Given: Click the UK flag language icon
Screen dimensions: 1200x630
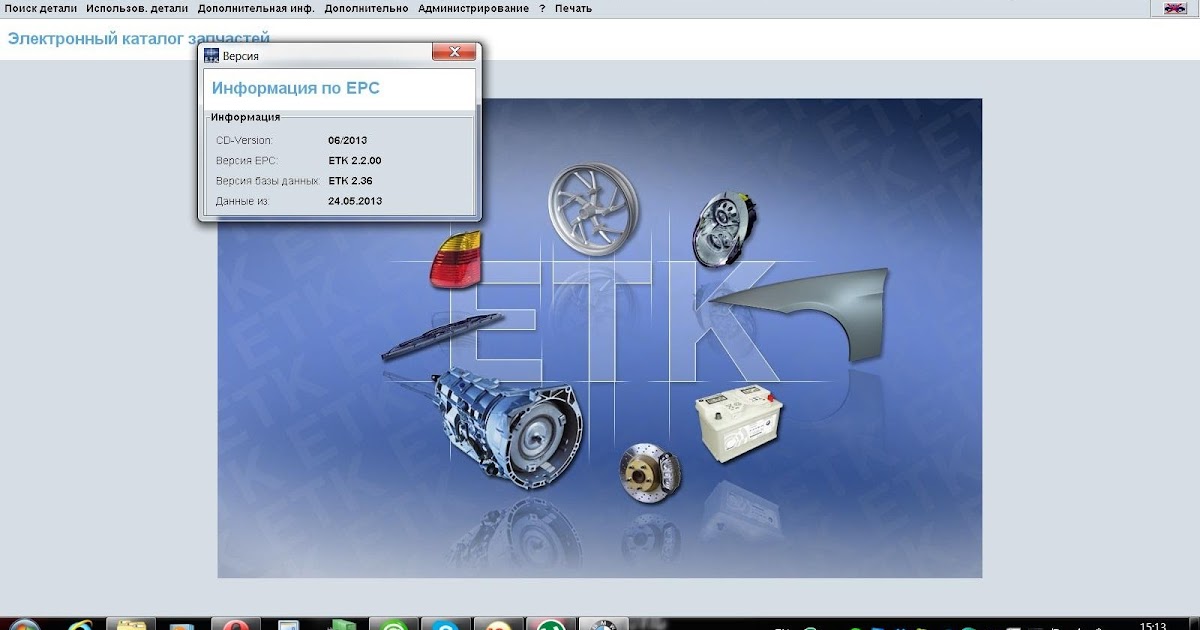Looking at the screenshot, I should click(x=1174, y=8).
